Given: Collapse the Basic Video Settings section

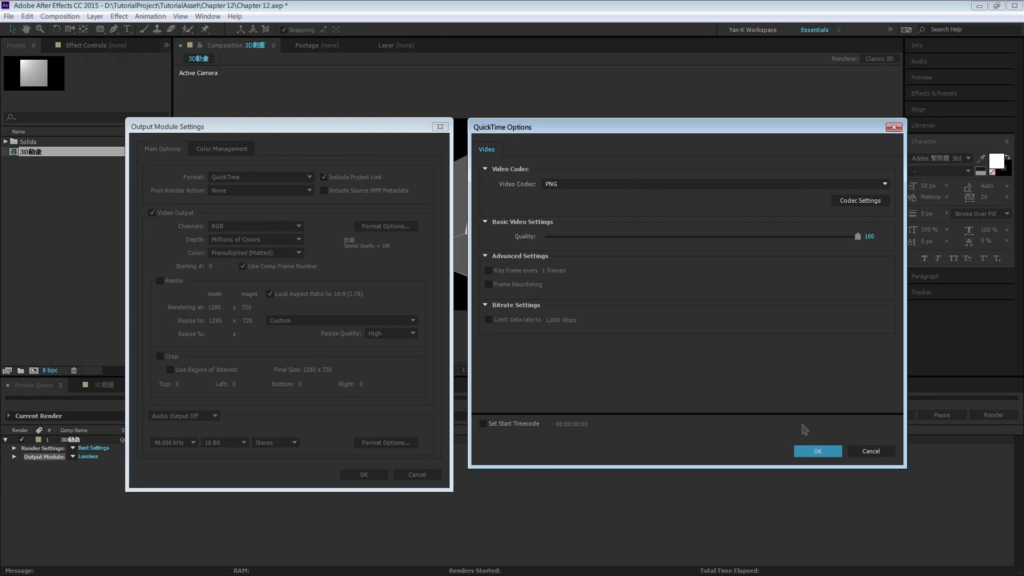Looking at the screenshot, I should point(486,222).
